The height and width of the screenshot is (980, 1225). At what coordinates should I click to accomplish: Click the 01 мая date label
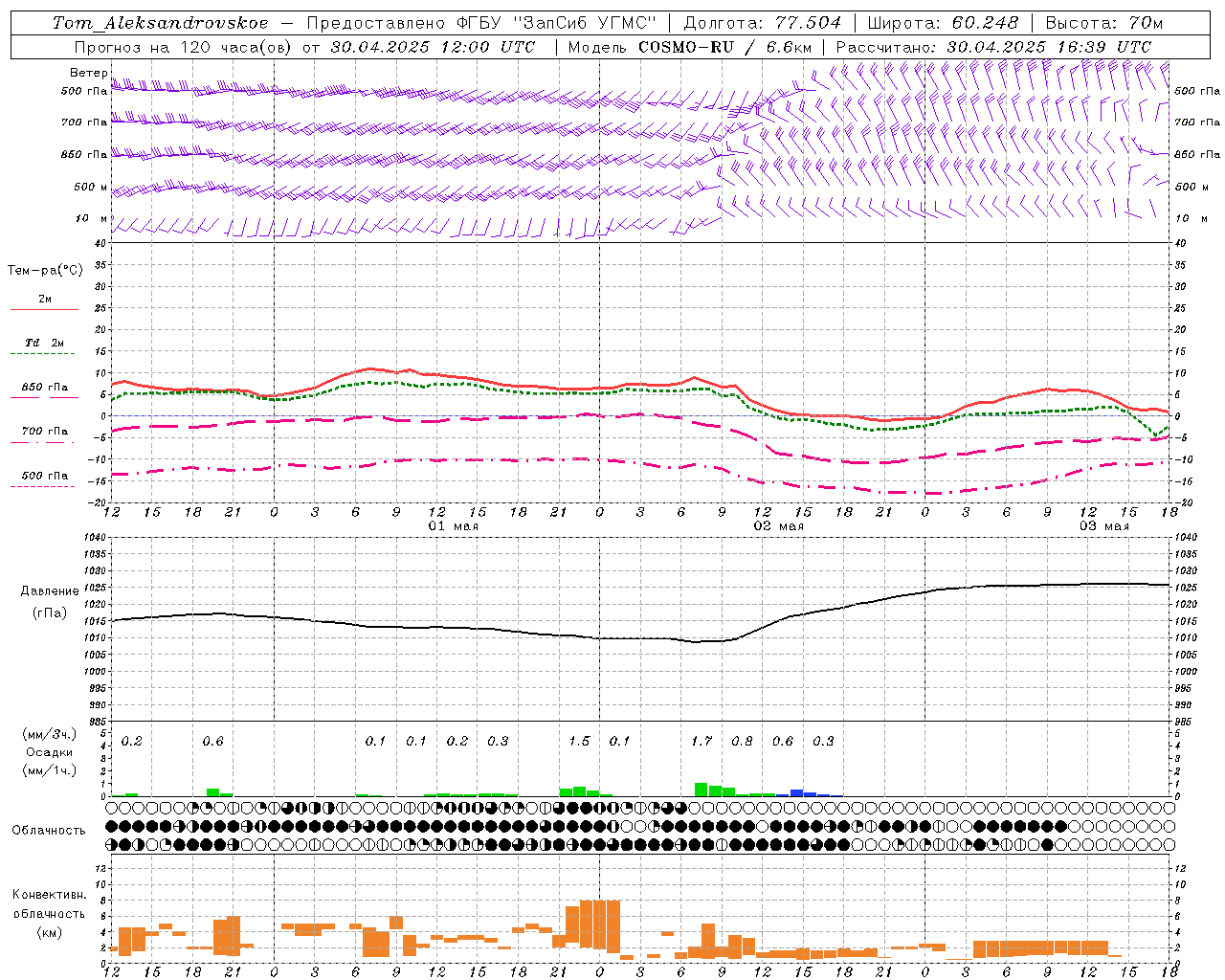pyautogui.click(x=454, y=526)
